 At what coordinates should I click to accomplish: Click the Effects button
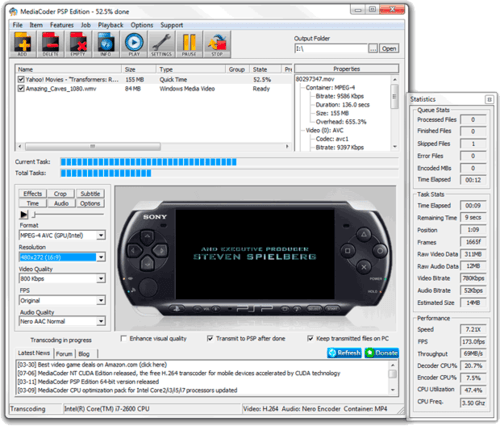33,194
